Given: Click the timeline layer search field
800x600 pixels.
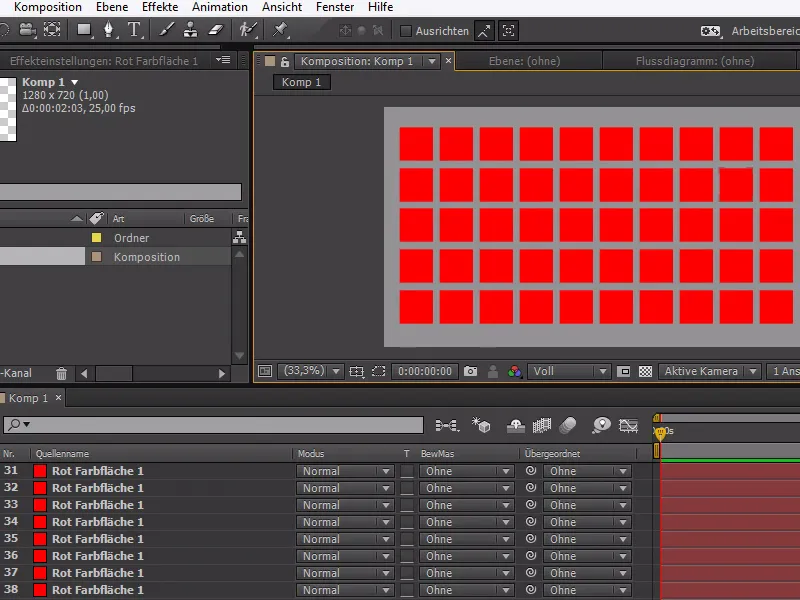Looking at the screenshot, I should point(213,424).
